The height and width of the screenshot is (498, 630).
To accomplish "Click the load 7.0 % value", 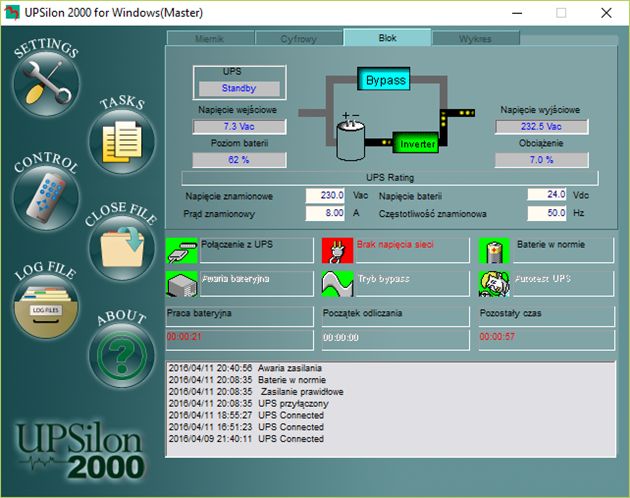I will pyautogui.click(x=542, y=160).
